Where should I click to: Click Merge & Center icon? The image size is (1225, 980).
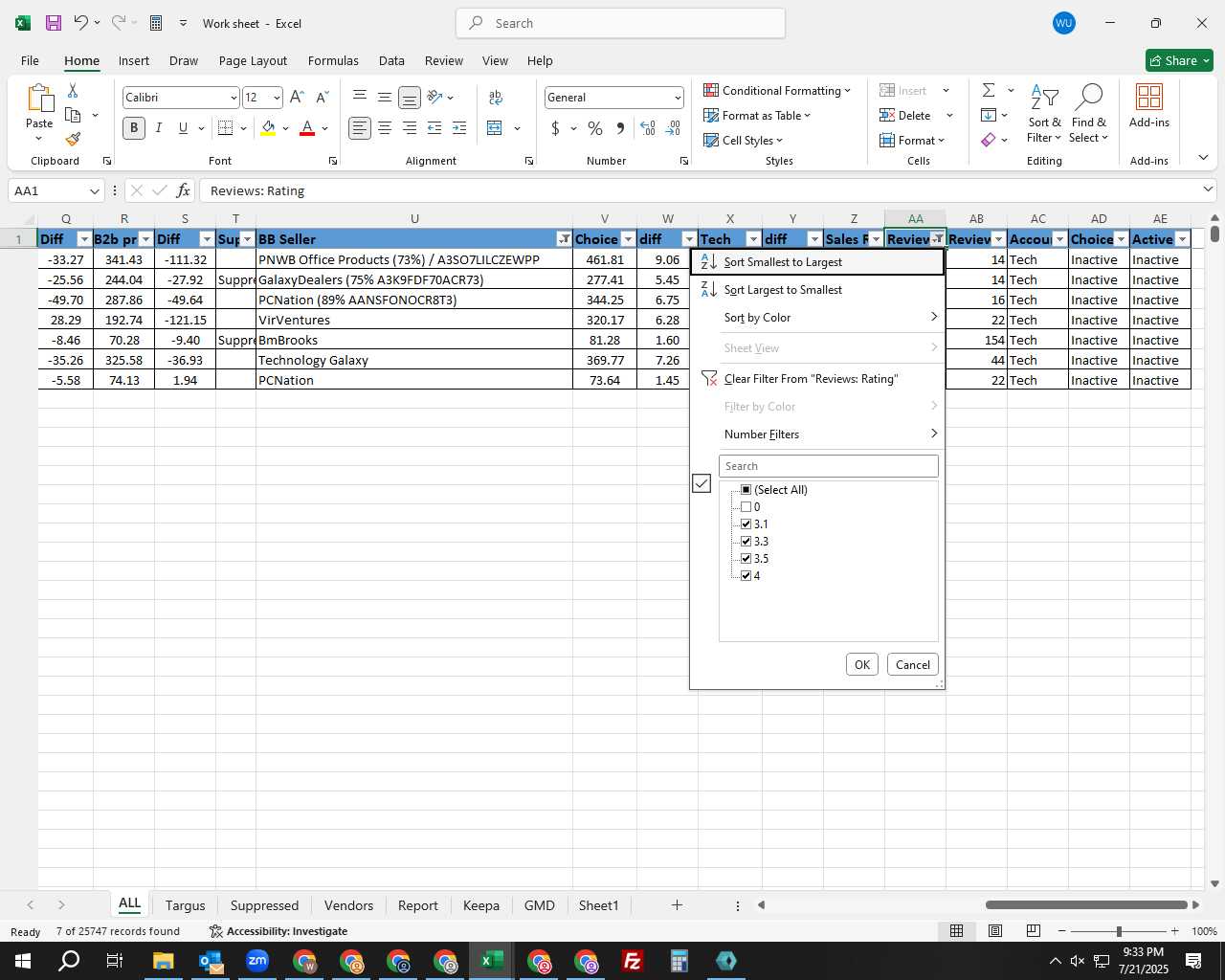(495, 127)
